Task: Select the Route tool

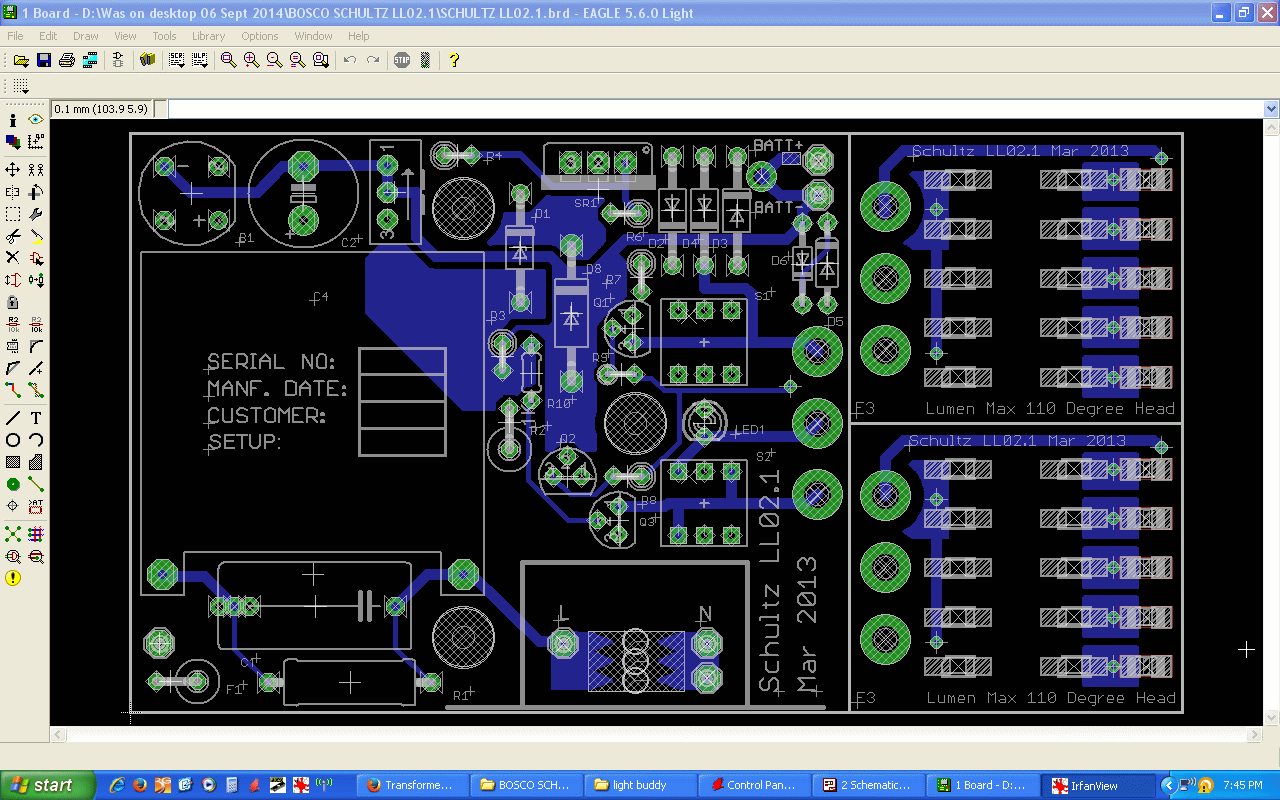Action: point(13,390)
